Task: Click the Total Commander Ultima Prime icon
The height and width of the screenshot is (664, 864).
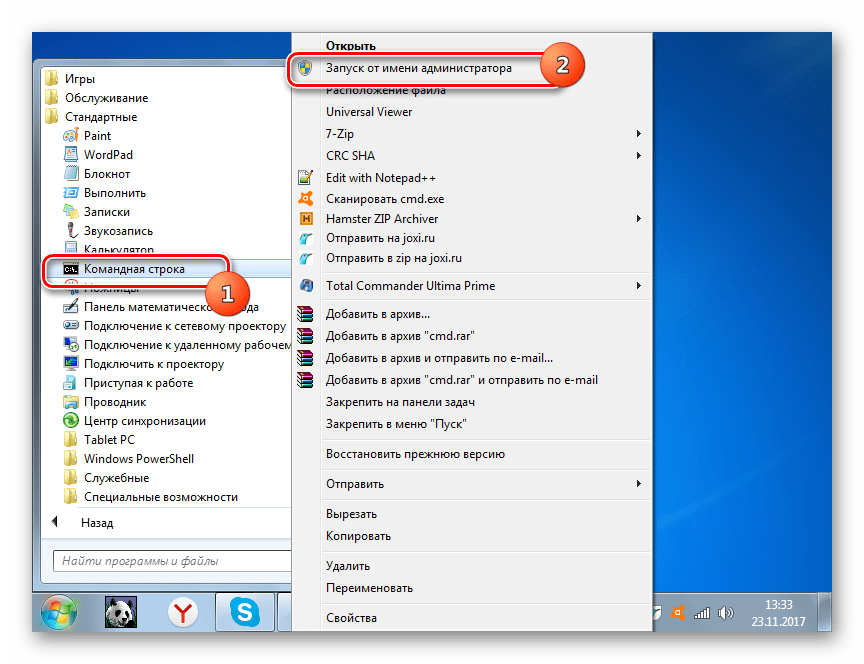Action: [x=306, y=285]
